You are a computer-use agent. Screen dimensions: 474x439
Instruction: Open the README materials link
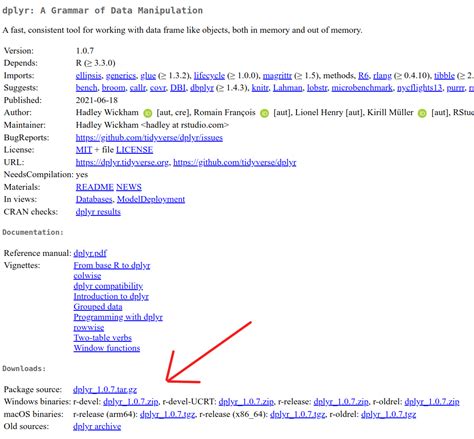point(95,187)
